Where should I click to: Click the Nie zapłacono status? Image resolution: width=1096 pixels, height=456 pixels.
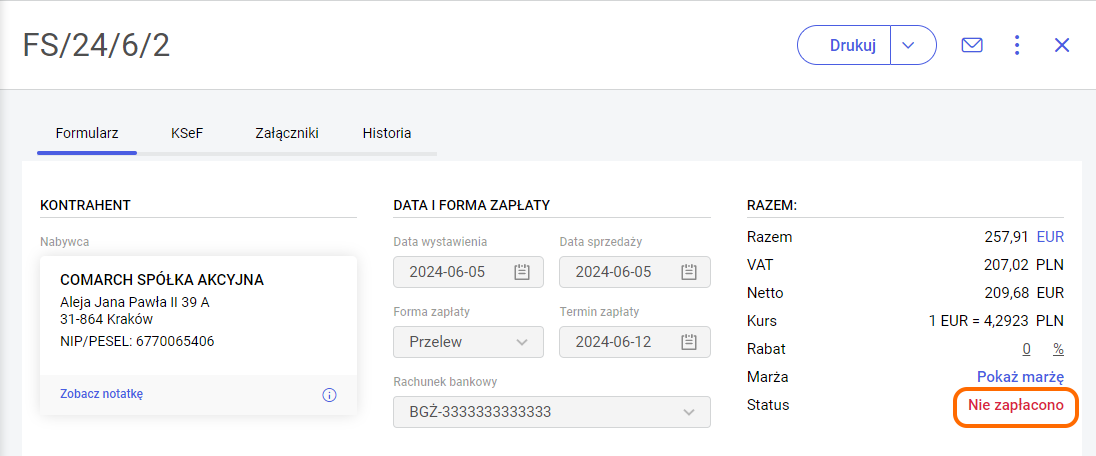[1015, 405]
